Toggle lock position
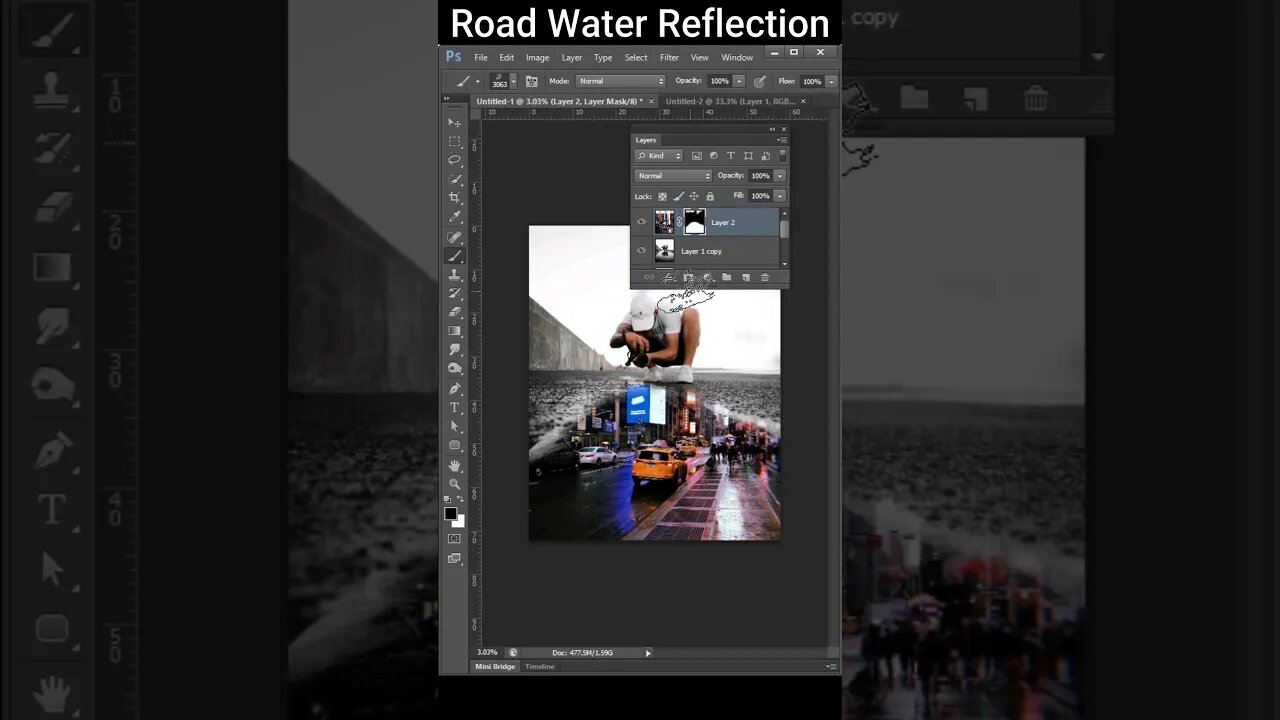The image size is (1280, 720). [694, 196]
